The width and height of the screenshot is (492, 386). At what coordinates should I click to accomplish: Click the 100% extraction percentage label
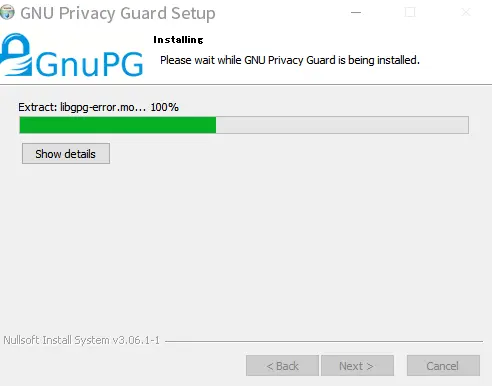pos(165,107)
